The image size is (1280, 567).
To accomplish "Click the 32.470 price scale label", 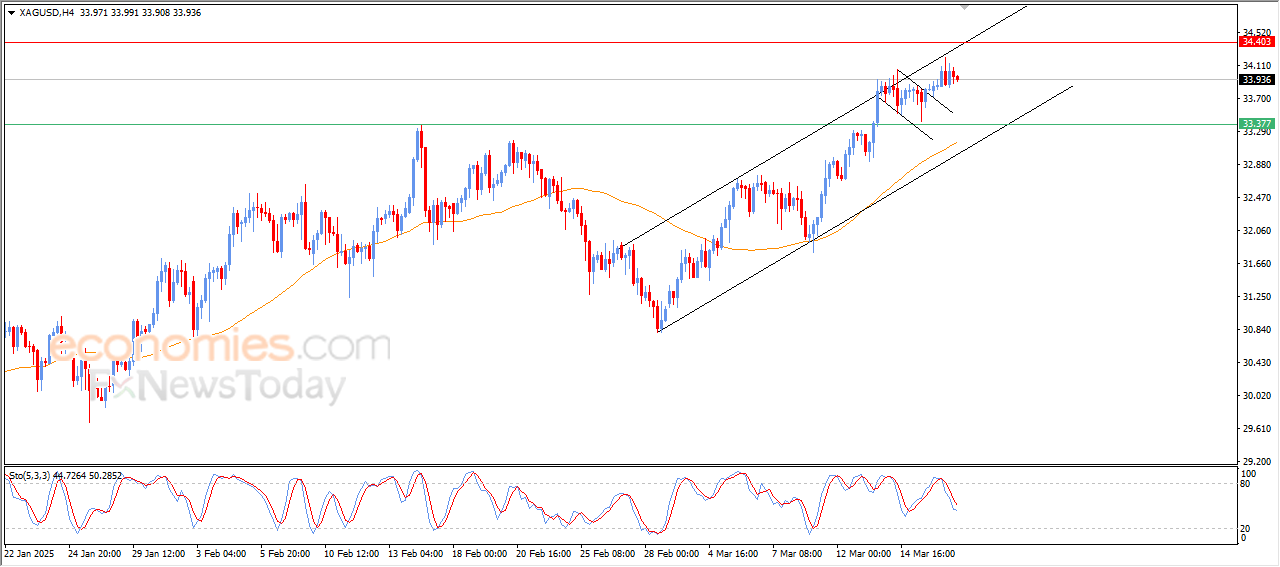I will 1256,198.
